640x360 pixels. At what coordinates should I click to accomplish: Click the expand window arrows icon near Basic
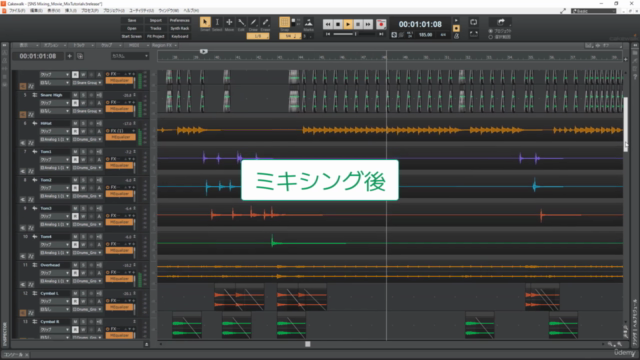(563, 11)
